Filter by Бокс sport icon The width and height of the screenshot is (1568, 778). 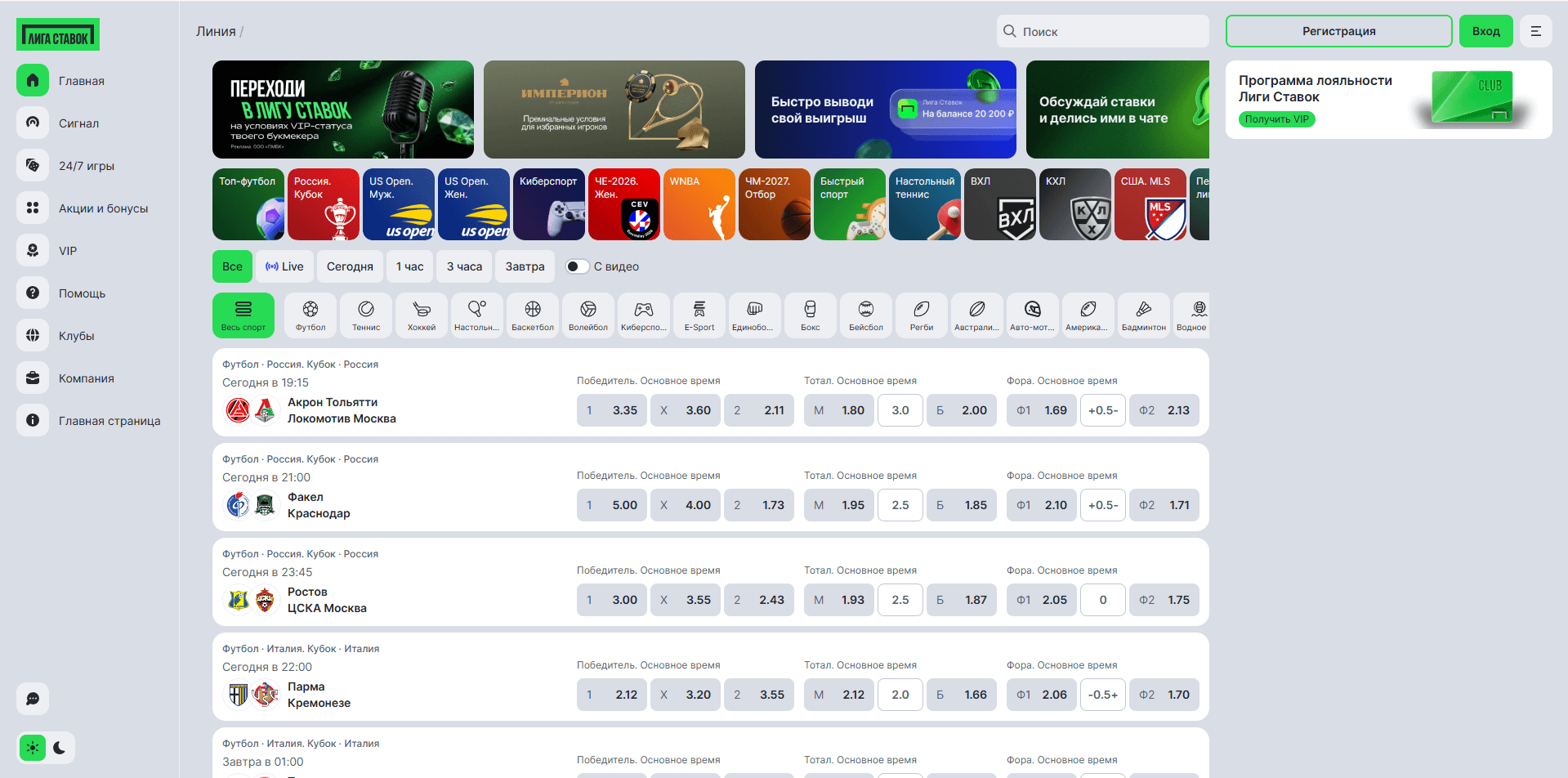click(811, 315)
